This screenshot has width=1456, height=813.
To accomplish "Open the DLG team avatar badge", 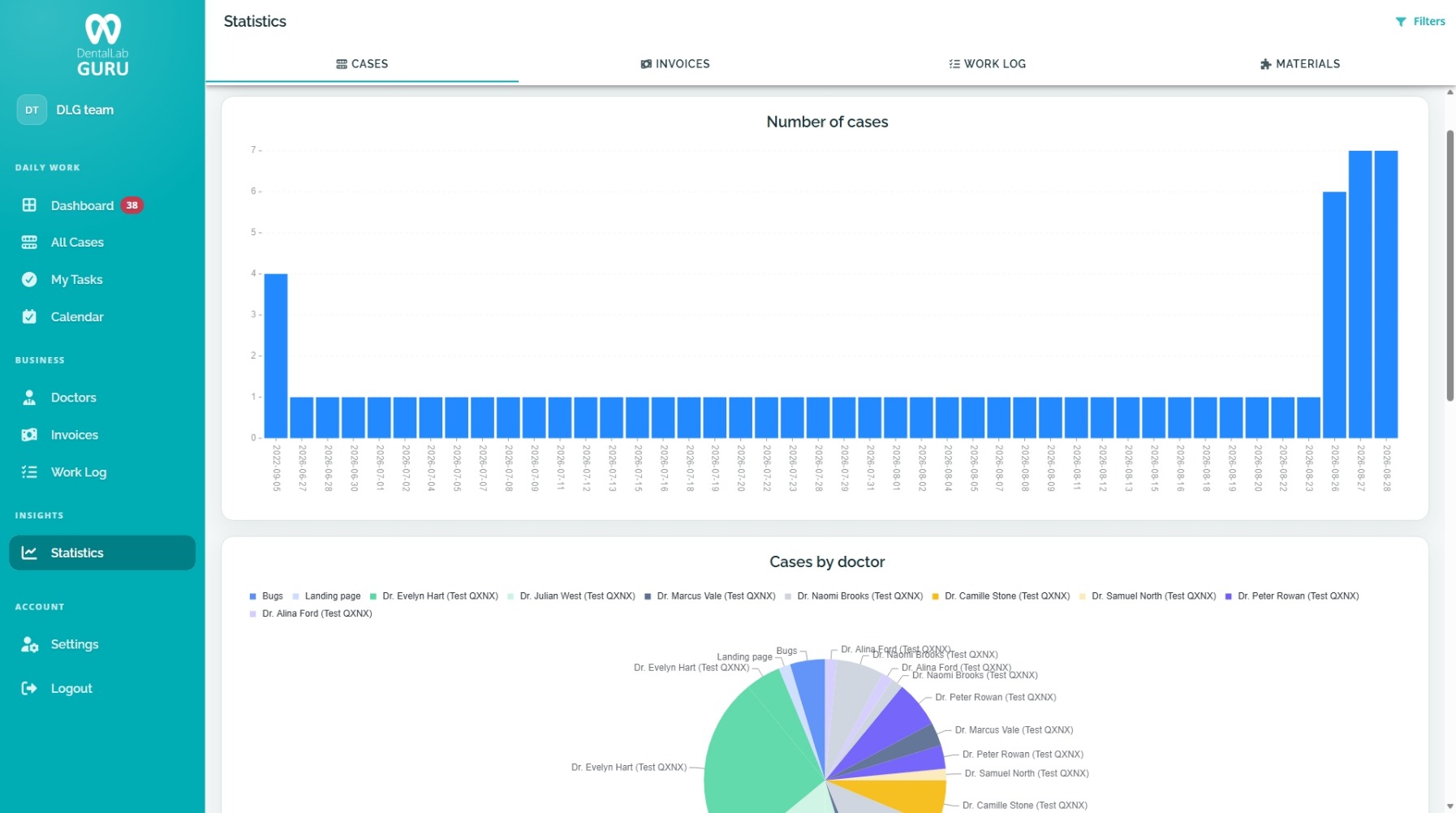I will point(32,110).
